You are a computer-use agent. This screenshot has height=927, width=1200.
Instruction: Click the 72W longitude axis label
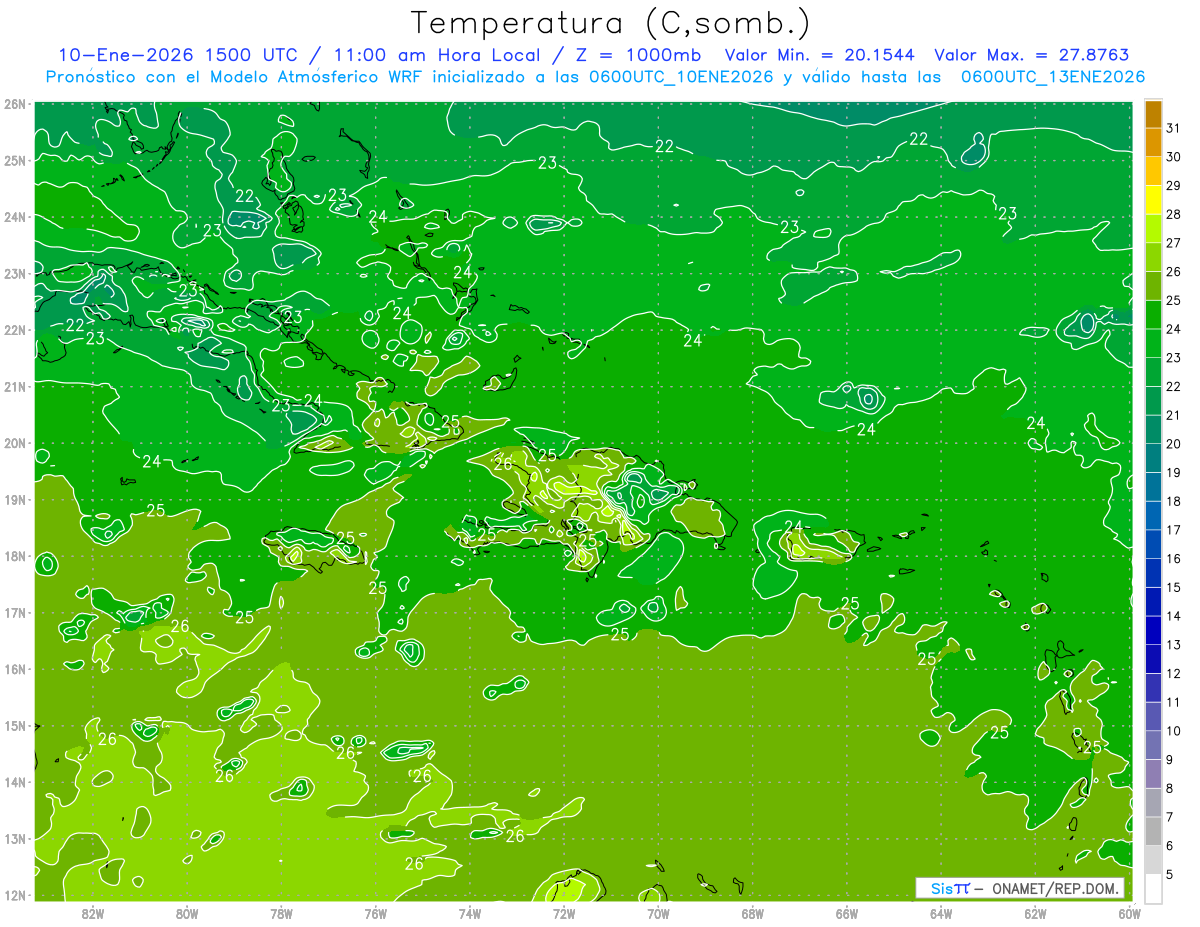pos(564,912)
